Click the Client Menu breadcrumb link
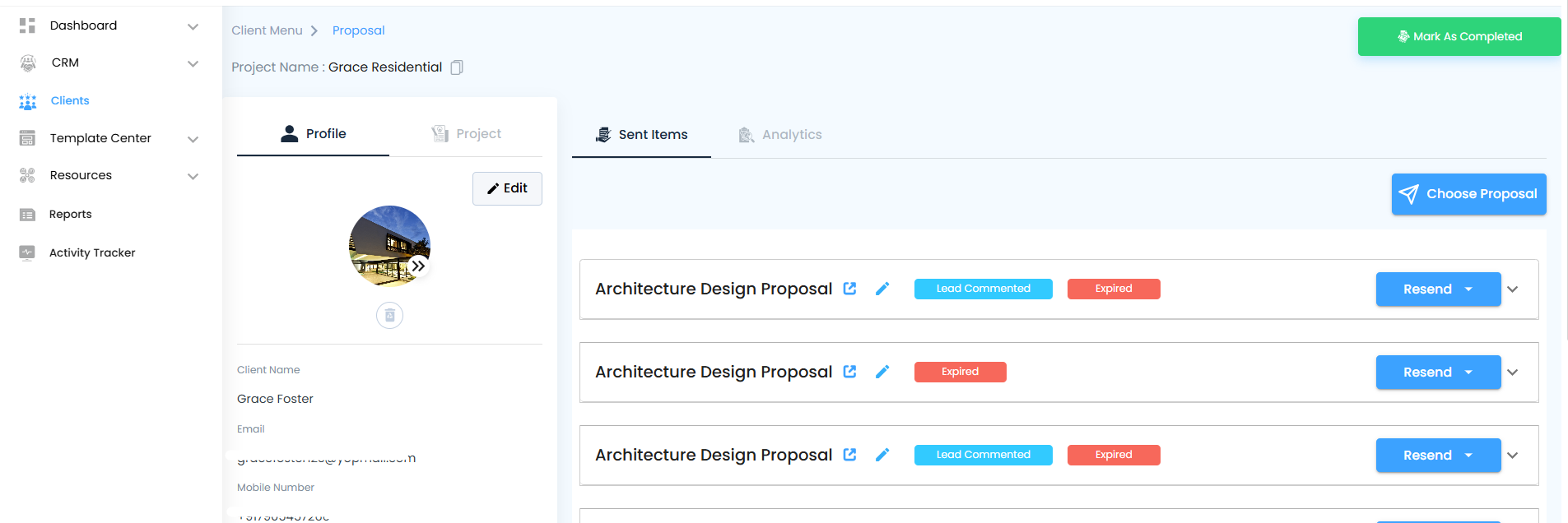Viewport: 1568px width, 523px height. click(267, 30)
